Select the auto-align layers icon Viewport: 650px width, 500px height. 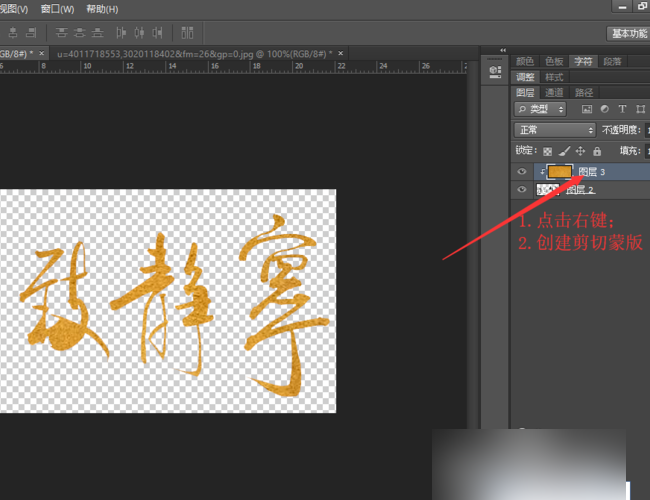pyautogui.click(x=187, y=33)
